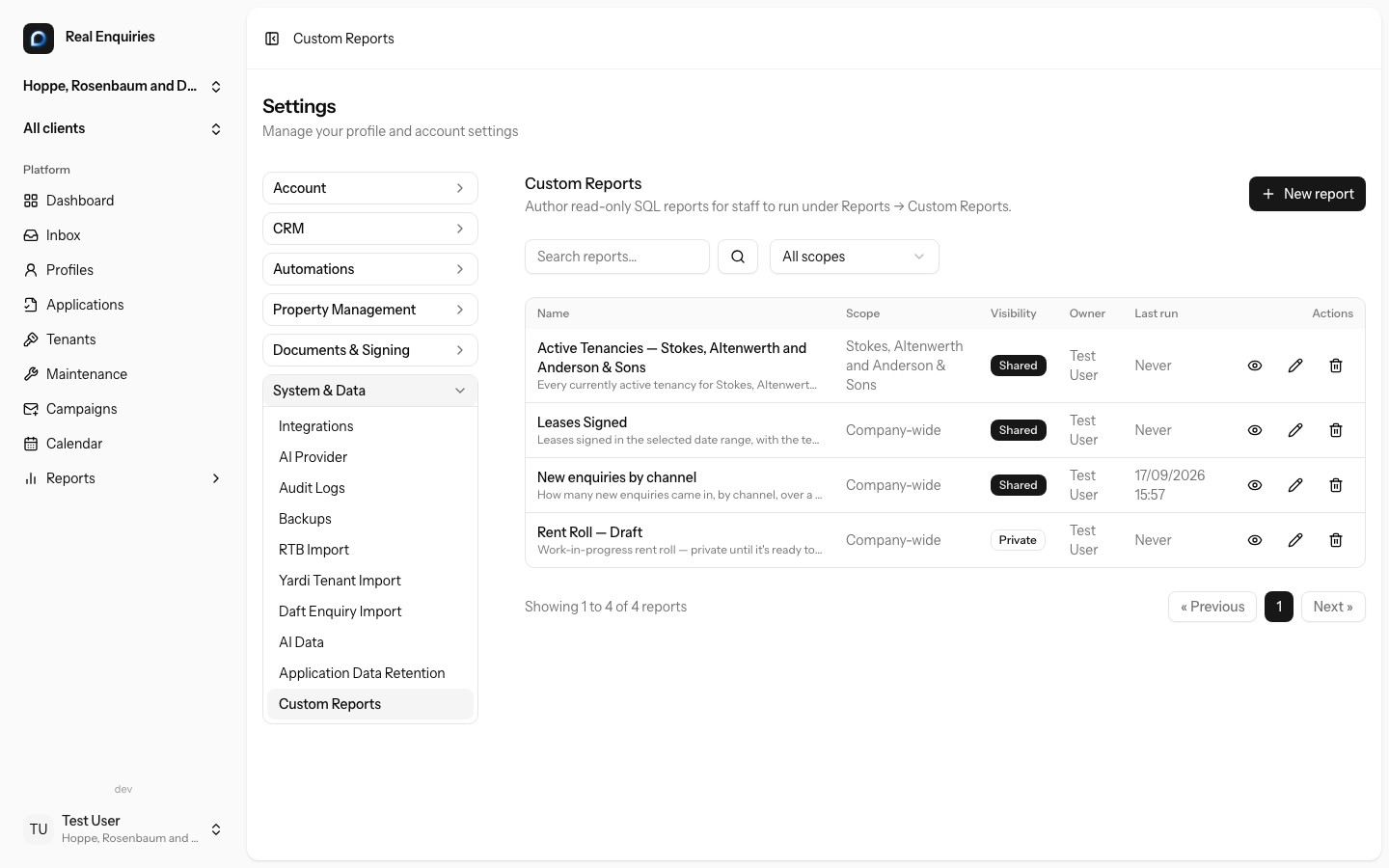View the New enquiries by channel report
Viewport: 1389px width, 868px height.
click(1255, 485)
